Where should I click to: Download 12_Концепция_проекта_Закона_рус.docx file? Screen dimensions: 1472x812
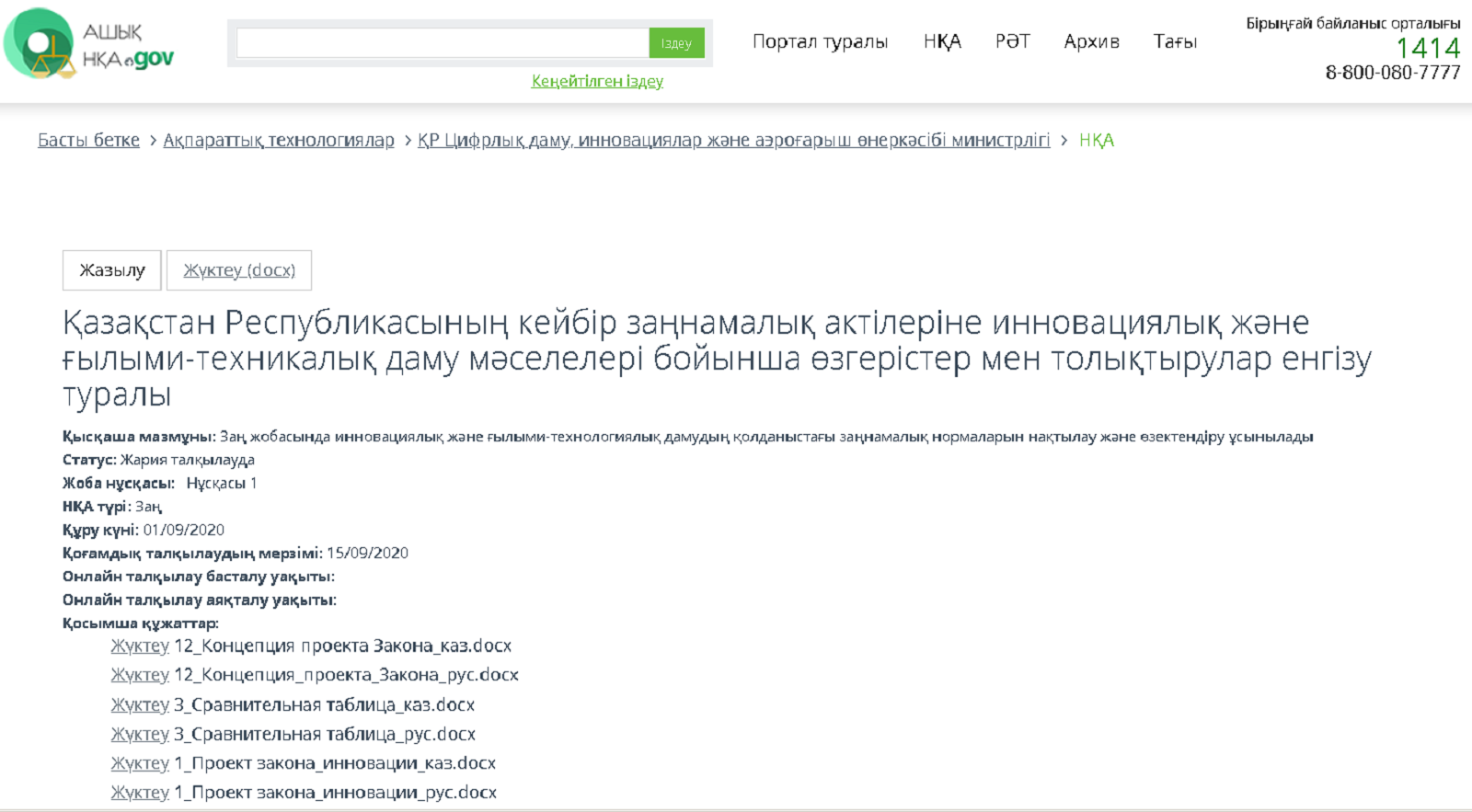pos(140,675)
